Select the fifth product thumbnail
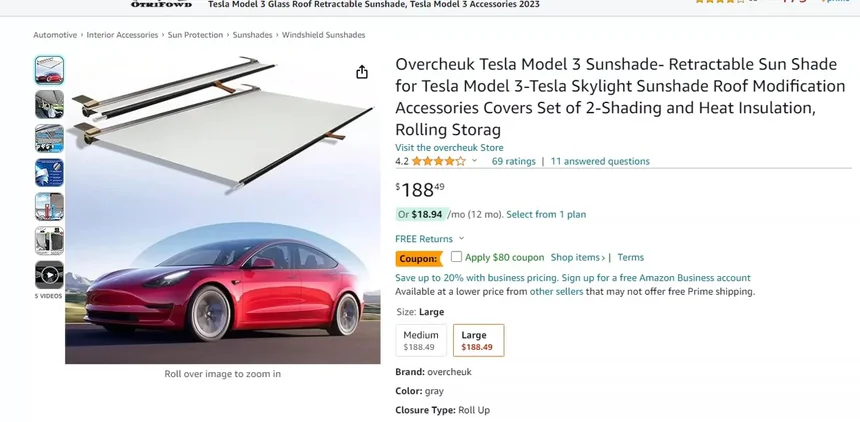The width and height of the screenshot is (860, 422). pos(49,207)
